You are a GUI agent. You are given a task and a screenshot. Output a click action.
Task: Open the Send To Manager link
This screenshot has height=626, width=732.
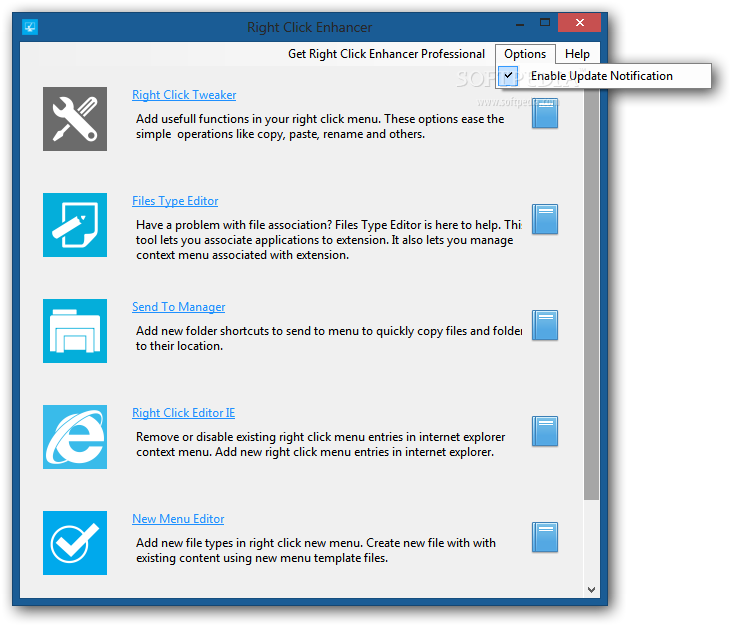click(178, 307)
